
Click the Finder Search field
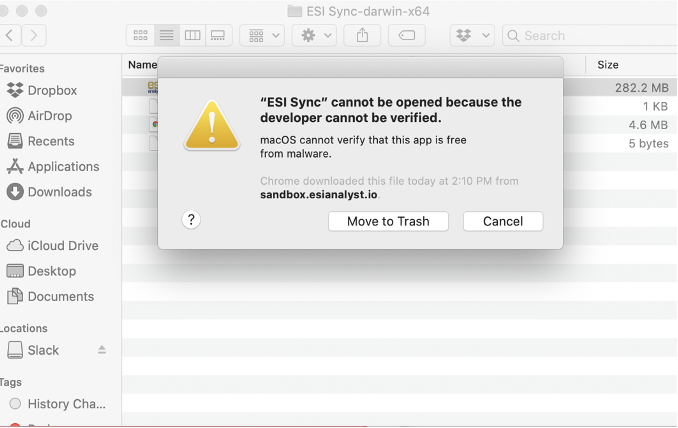[590, 35]
